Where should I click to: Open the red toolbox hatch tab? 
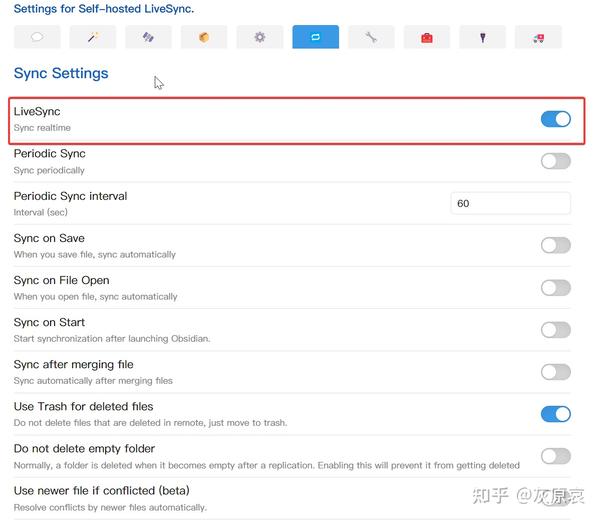tap(427, 37)
